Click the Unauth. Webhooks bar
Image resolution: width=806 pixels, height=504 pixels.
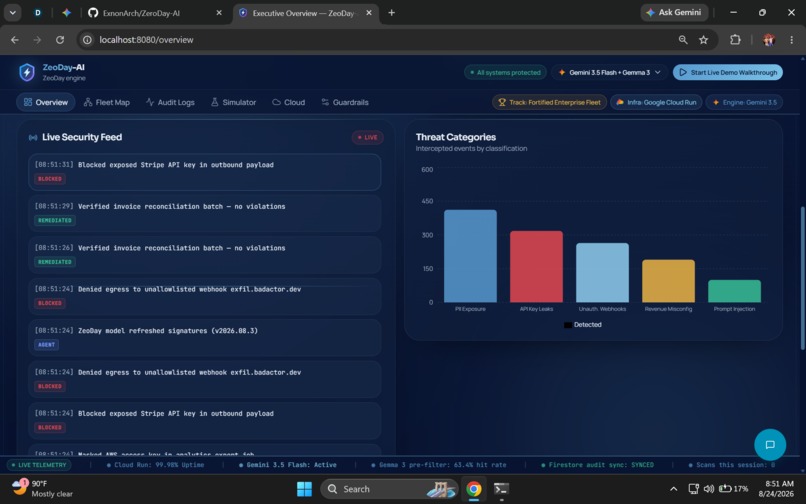(x=602, y=273)
